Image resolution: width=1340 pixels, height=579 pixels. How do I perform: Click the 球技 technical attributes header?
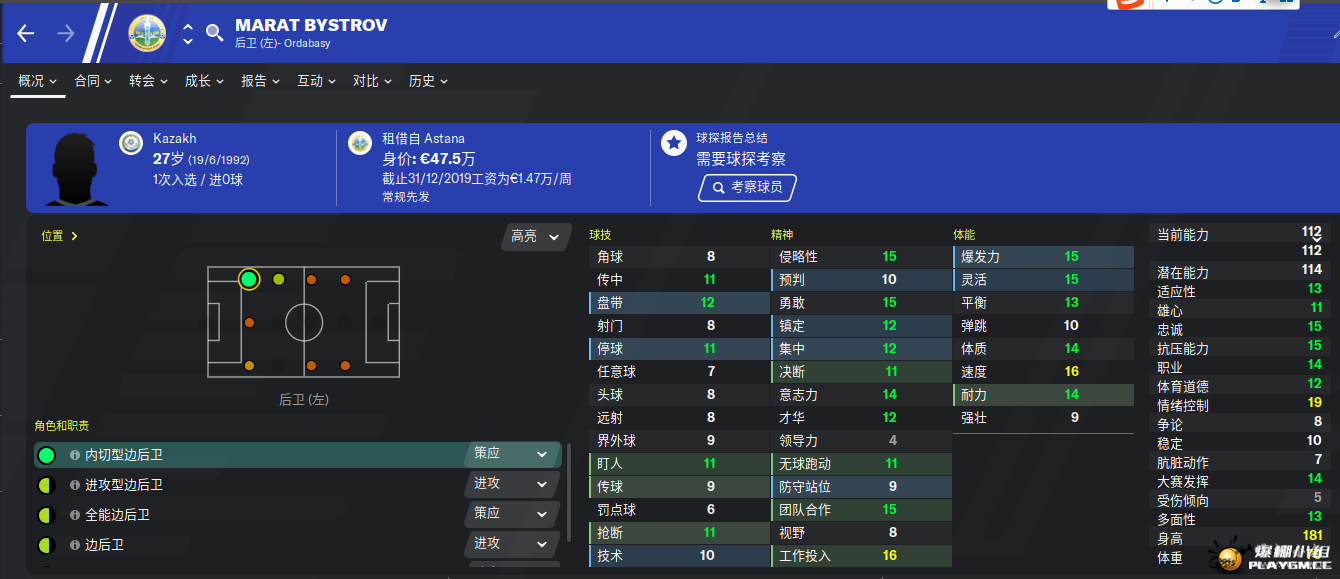tap(600, 235)
